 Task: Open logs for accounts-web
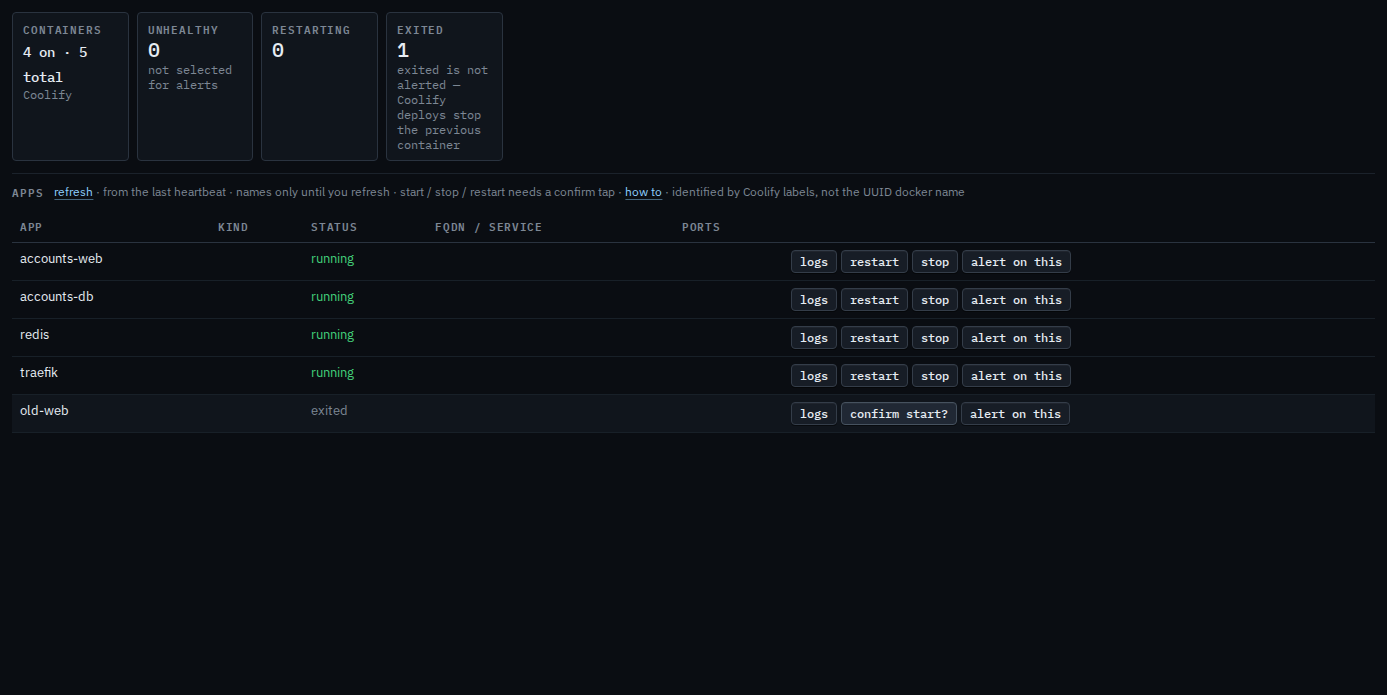pyautogui.click(x=814, y=262)
